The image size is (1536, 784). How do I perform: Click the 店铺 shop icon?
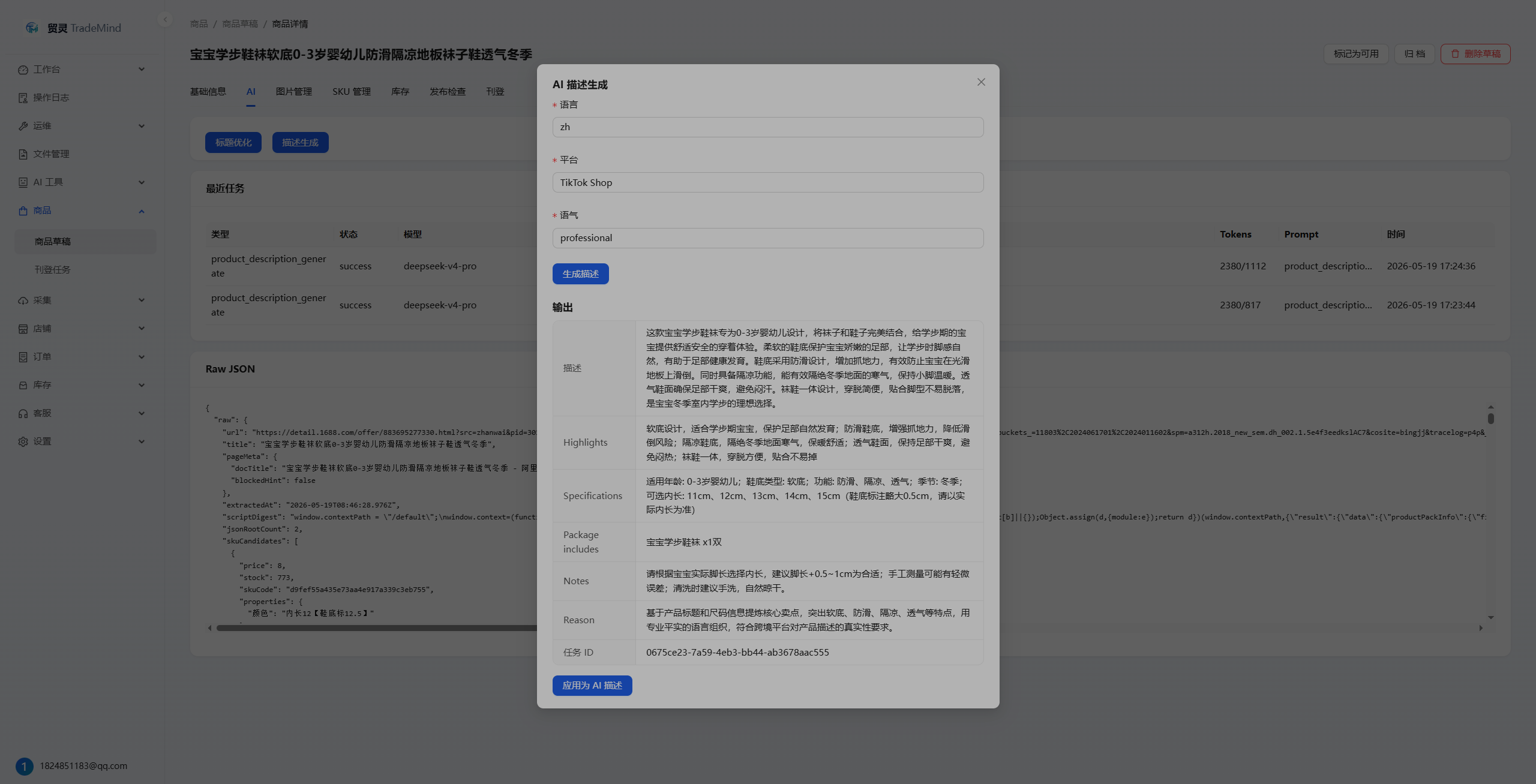[x=23, y=329]
